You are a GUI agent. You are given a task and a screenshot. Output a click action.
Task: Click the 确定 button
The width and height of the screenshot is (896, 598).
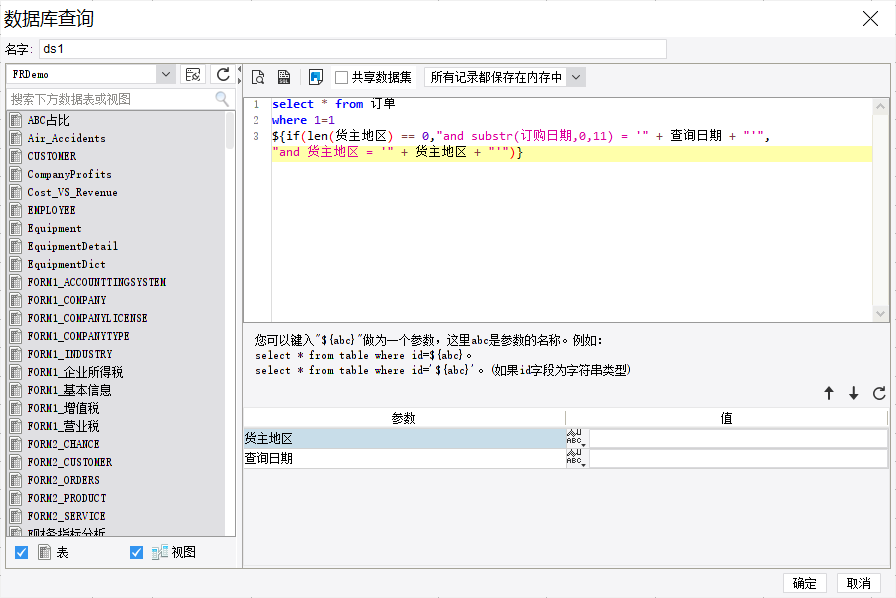tap(804, 583)
